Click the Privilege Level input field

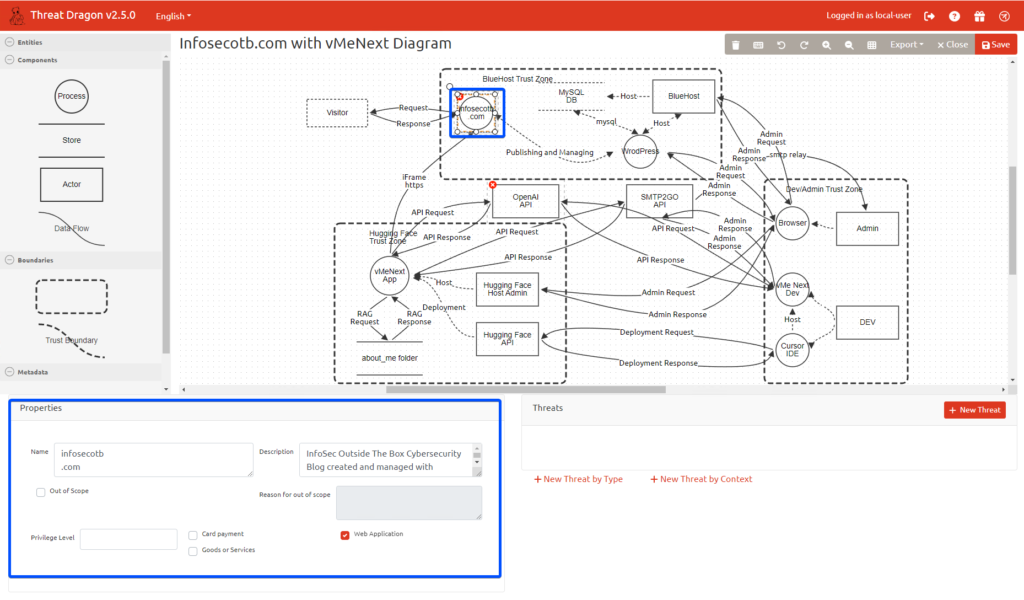(x=128, y=539)
